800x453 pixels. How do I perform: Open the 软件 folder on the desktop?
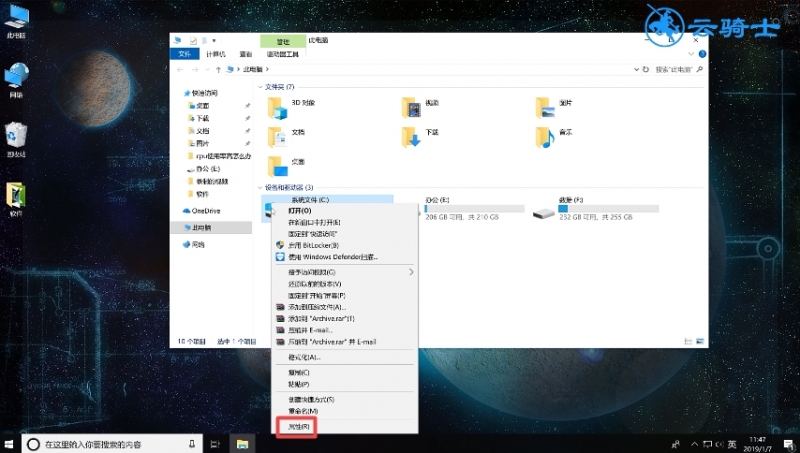16,199
